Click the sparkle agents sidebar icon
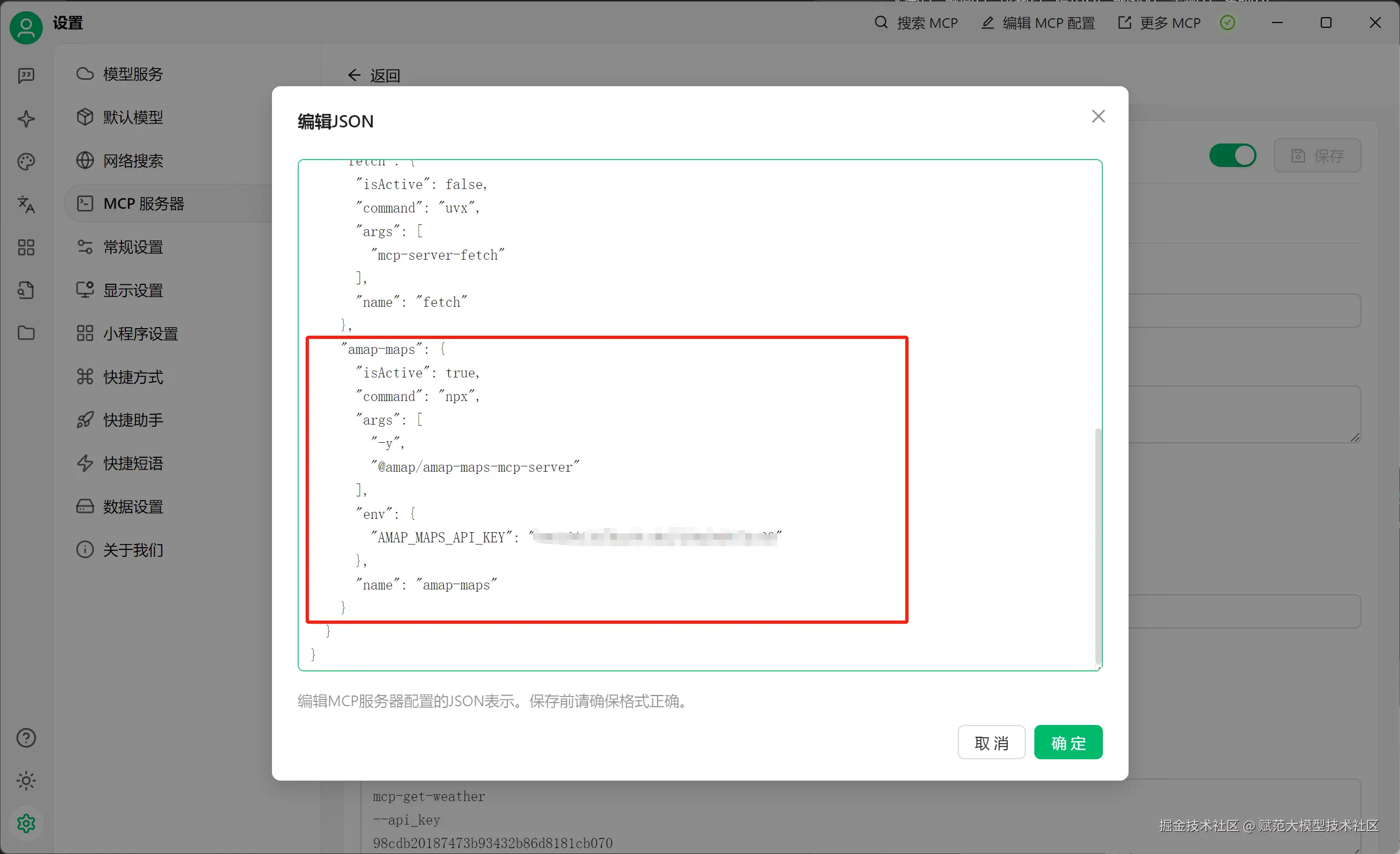The height and width of the screenshot is (854, 1400). 26,119
